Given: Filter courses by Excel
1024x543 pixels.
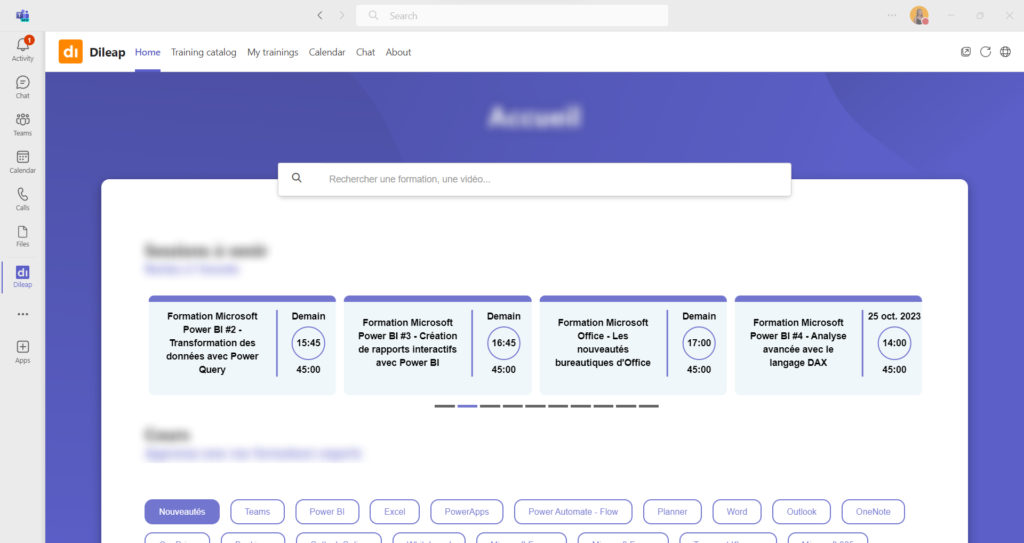Looking at the screenshot, I should tap(394, 512).
